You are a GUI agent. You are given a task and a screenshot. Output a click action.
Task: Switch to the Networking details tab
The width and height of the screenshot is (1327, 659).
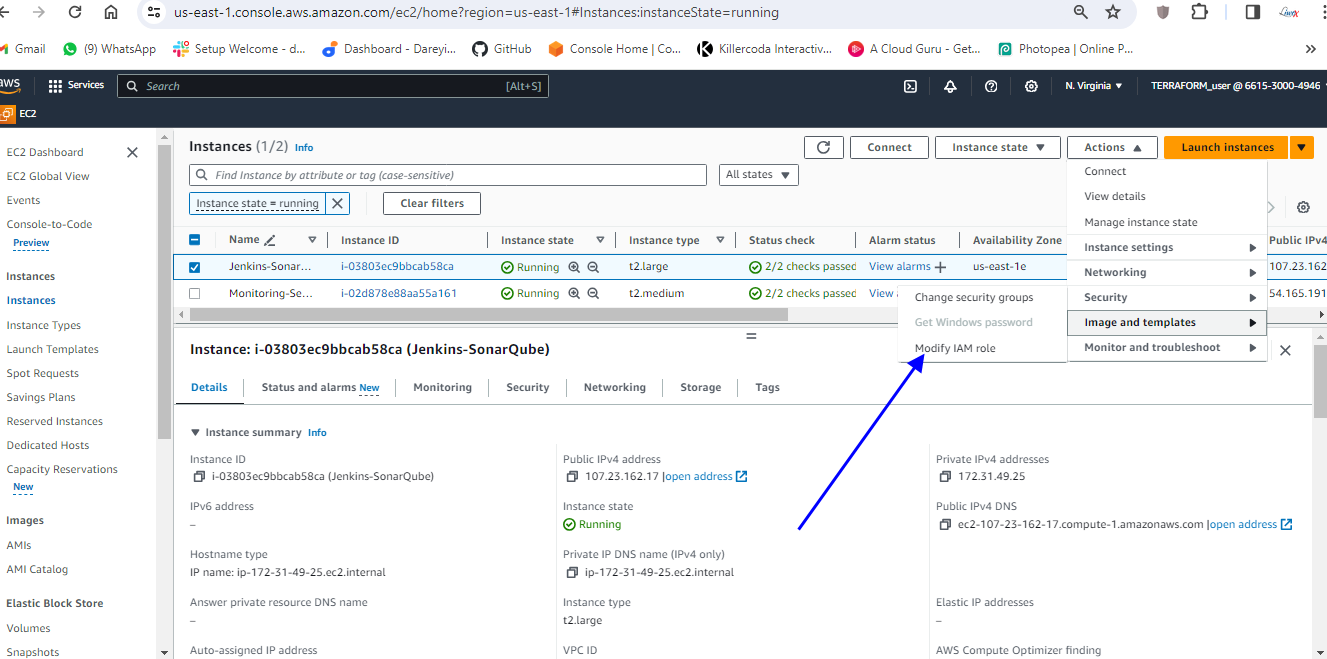(614, 388)
